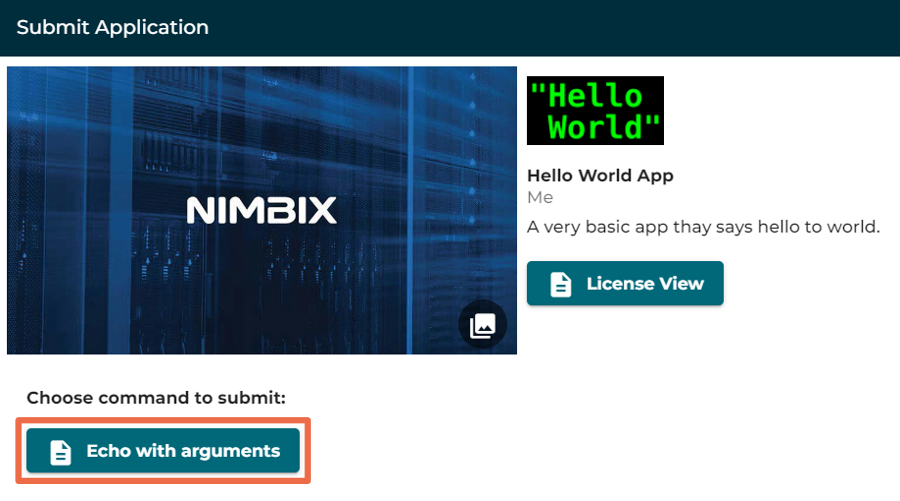Click the Echo with arguments button

point(163,451)
